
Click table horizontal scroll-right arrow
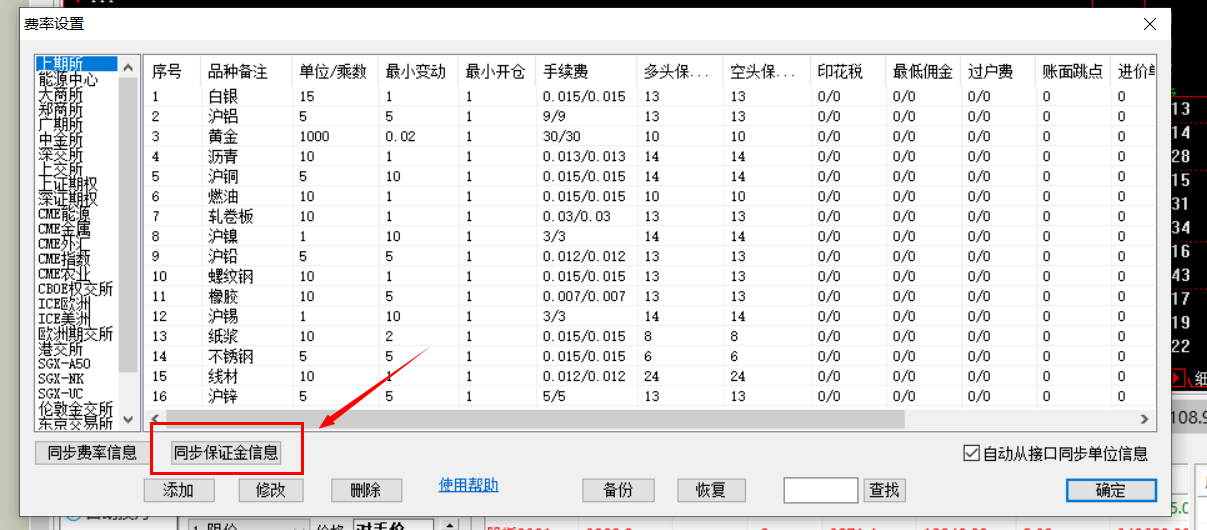1146,419
